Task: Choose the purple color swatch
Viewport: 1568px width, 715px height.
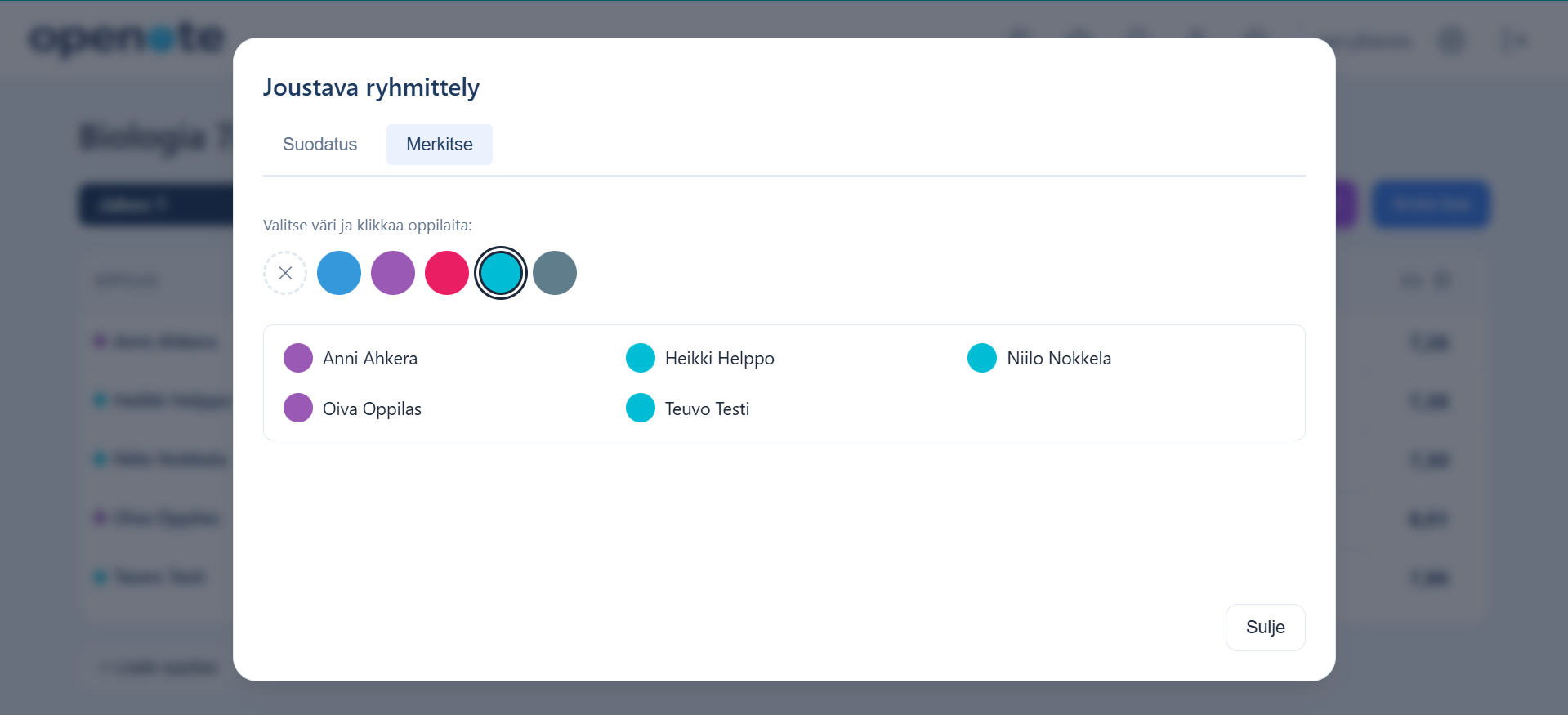Action: point(393,273)
